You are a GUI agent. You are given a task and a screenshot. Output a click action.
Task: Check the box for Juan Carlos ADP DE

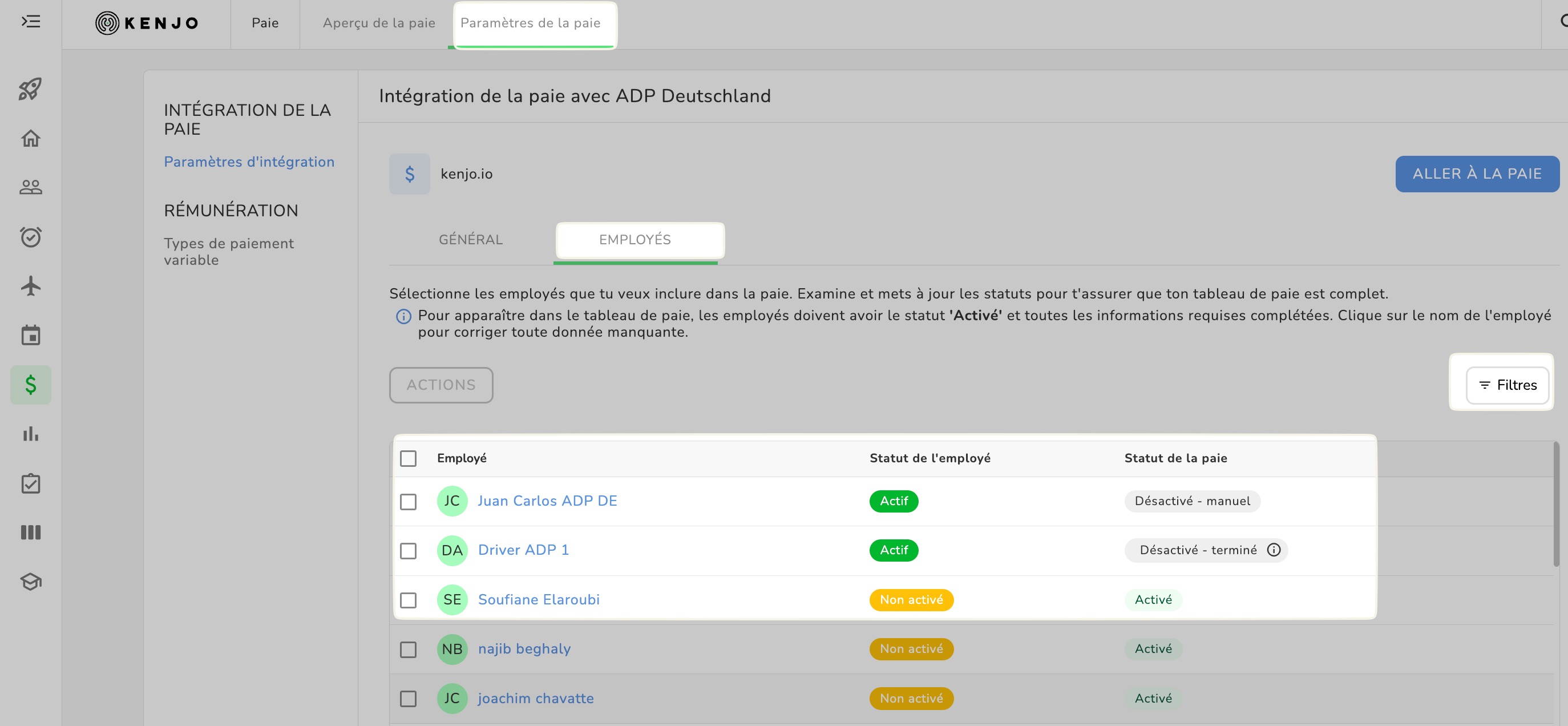(x=408, y=501)
